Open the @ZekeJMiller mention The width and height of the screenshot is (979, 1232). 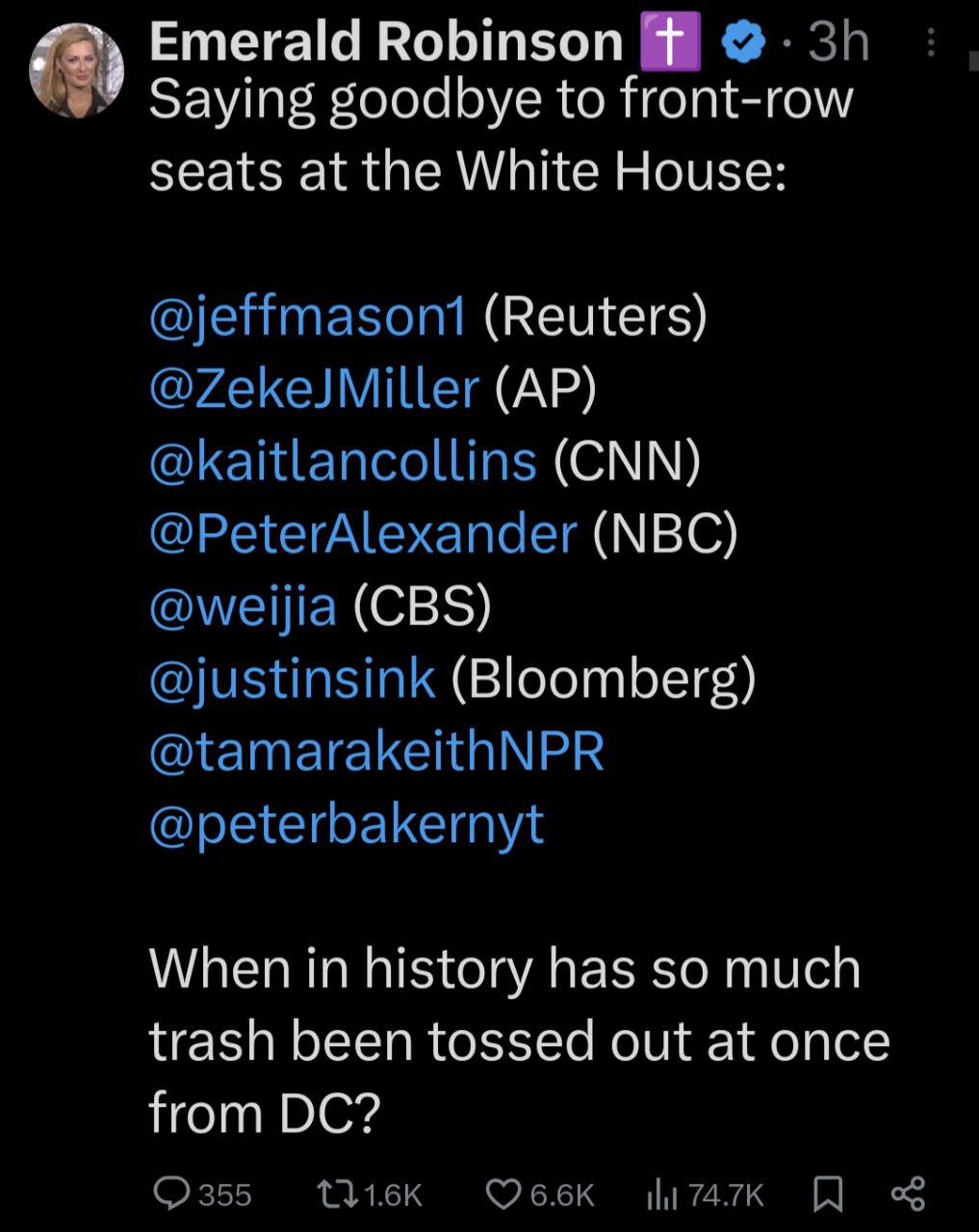[314, 388]
